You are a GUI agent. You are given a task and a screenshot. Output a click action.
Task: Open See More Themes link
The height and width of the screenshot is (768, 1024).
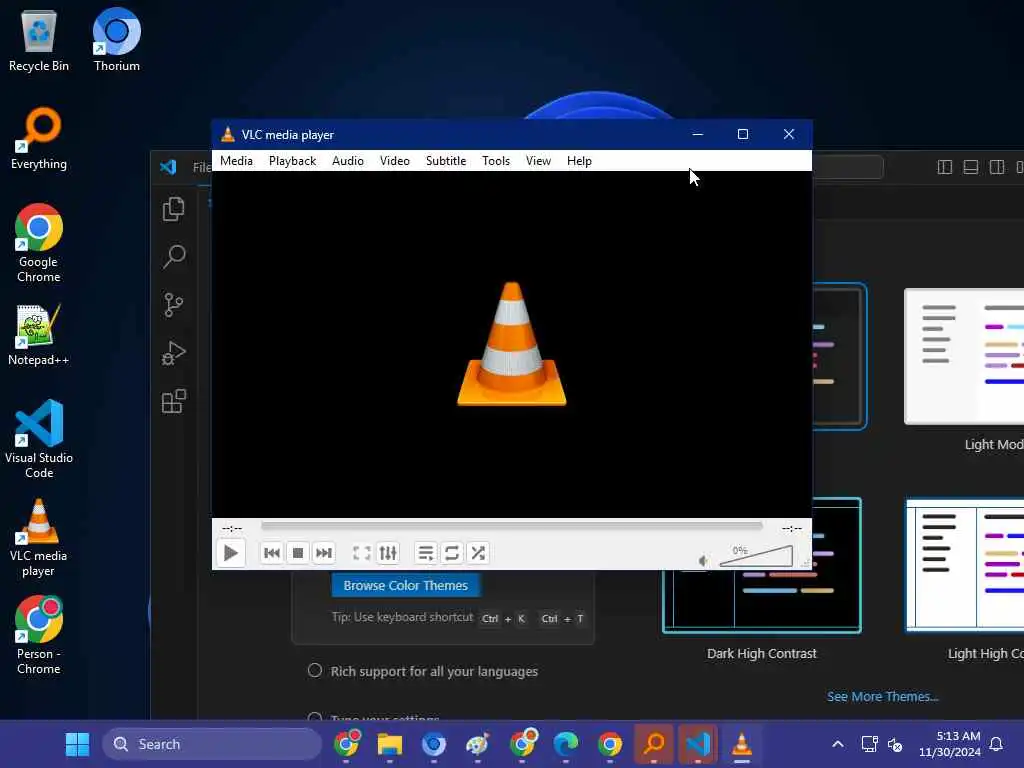pyautogui.click(x=882, y=697)
